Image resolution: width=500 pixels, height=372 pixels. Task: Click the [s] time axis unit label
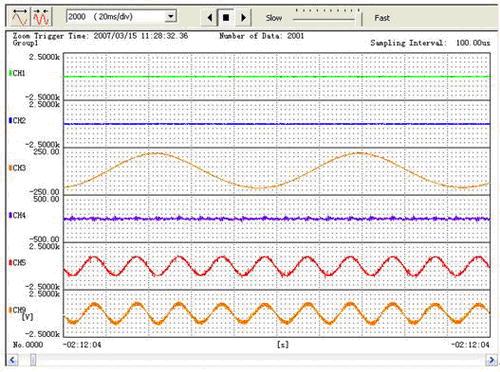coord(283,345)
